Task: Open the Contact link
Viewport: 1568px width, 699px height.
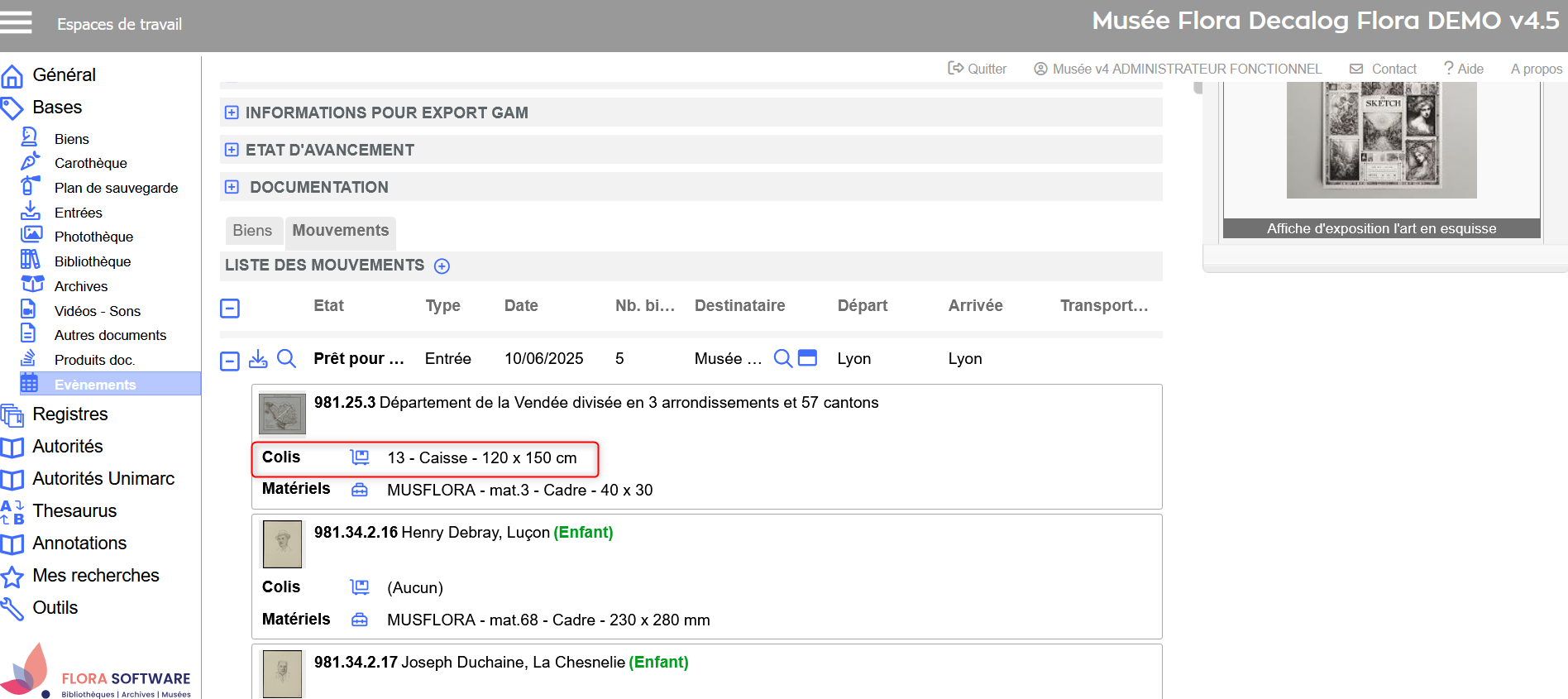Action: tap(1384, 69)
